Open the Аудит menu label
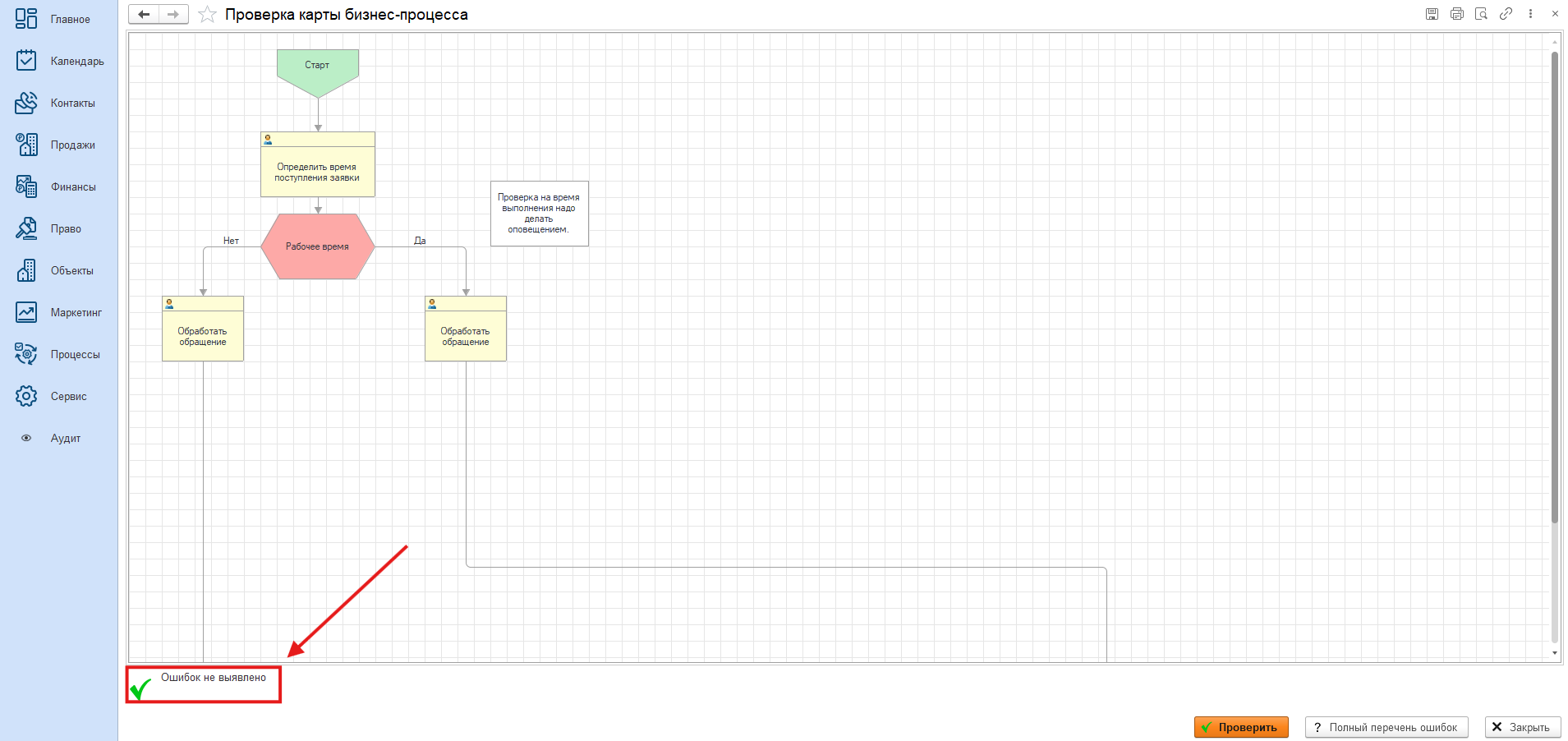 (66, 439)
